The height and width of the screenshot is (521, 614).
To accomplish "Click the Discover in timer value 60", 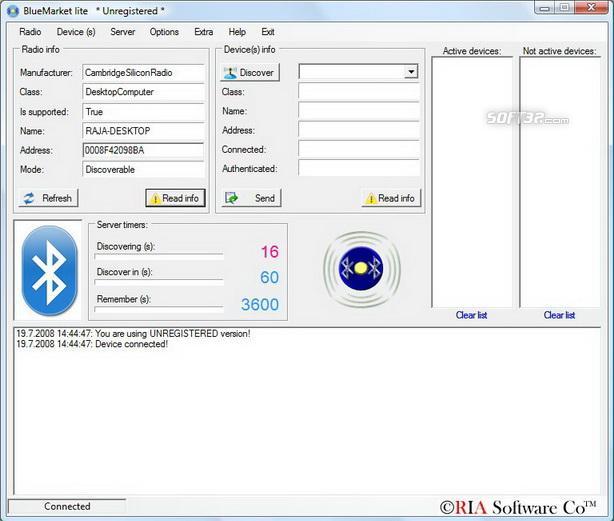I will click(269, 278).
